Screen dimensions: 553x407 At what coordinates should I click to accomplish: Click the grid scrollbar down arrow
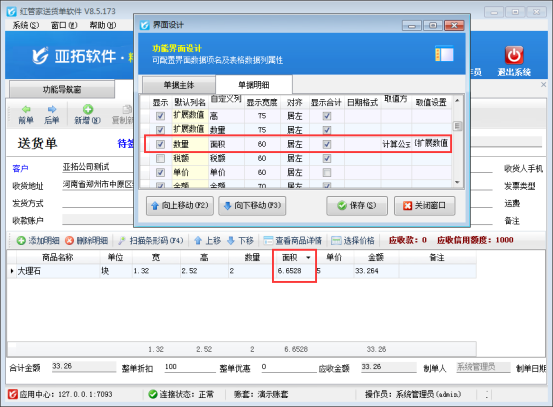[x=457, y=182]
